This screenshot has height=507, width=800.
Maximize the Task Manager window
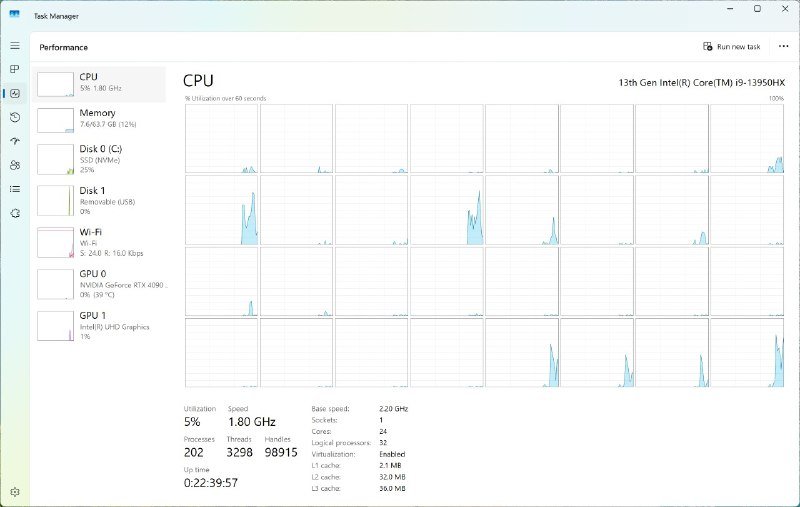point(757,9)
